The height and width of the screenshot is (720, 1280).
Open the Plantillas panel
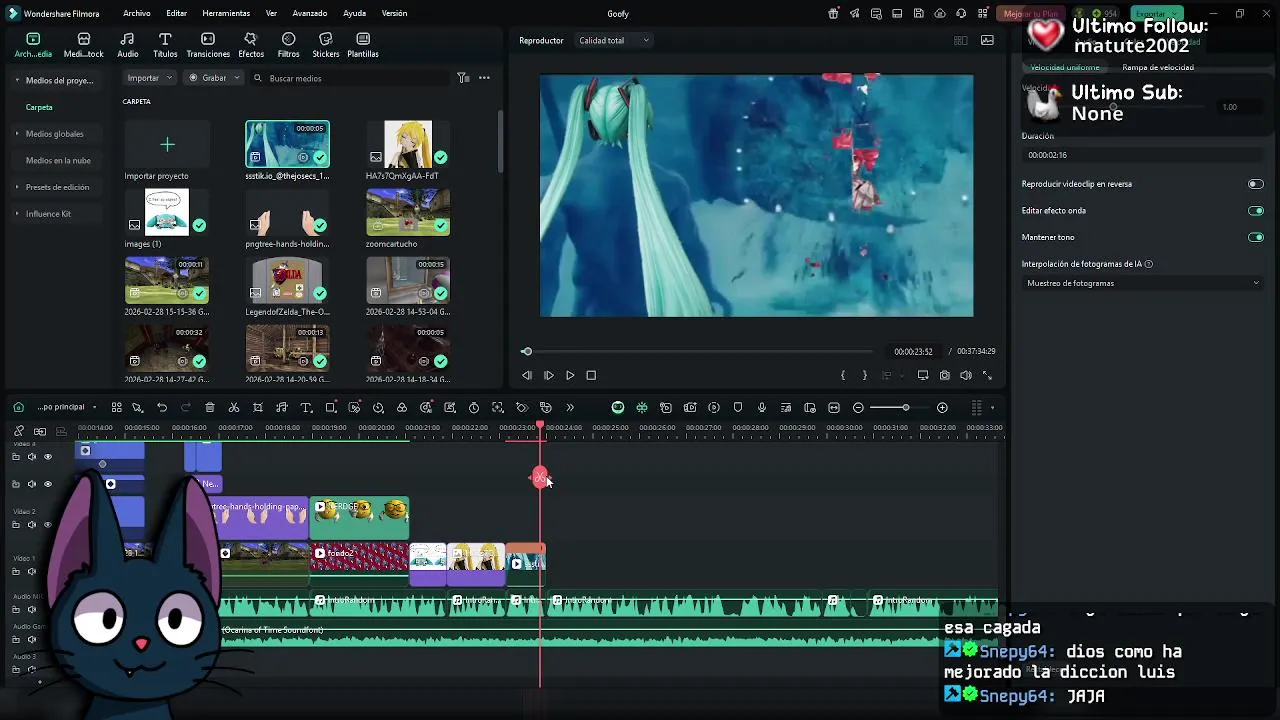click(x=363, y=45)
